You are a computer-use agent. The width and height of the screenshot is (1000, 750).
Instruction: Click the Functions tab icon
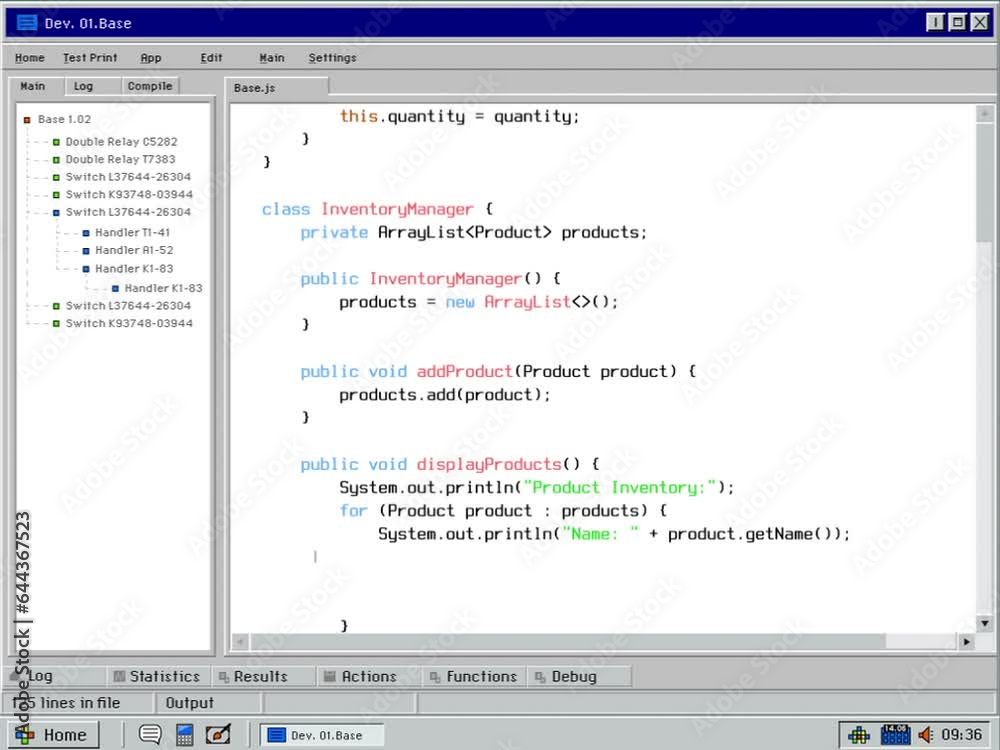click(x=435, y=677)
